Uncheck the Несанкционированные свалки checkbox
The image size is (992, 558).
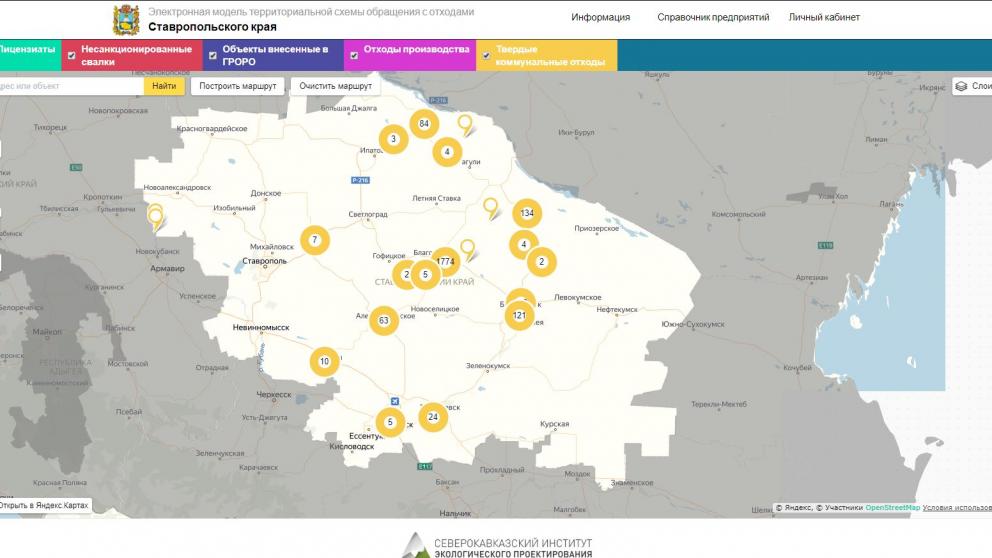coord(71,56)
